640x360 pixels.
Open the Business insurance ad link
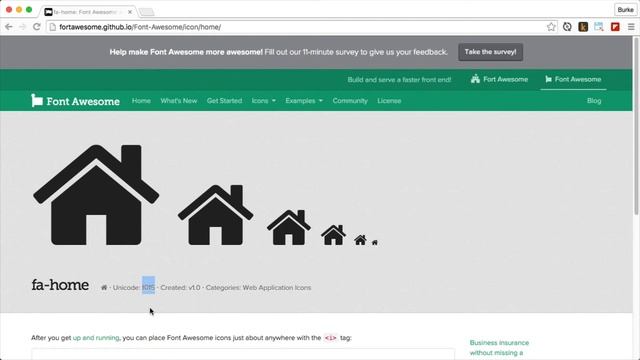[x=499, y=348]
